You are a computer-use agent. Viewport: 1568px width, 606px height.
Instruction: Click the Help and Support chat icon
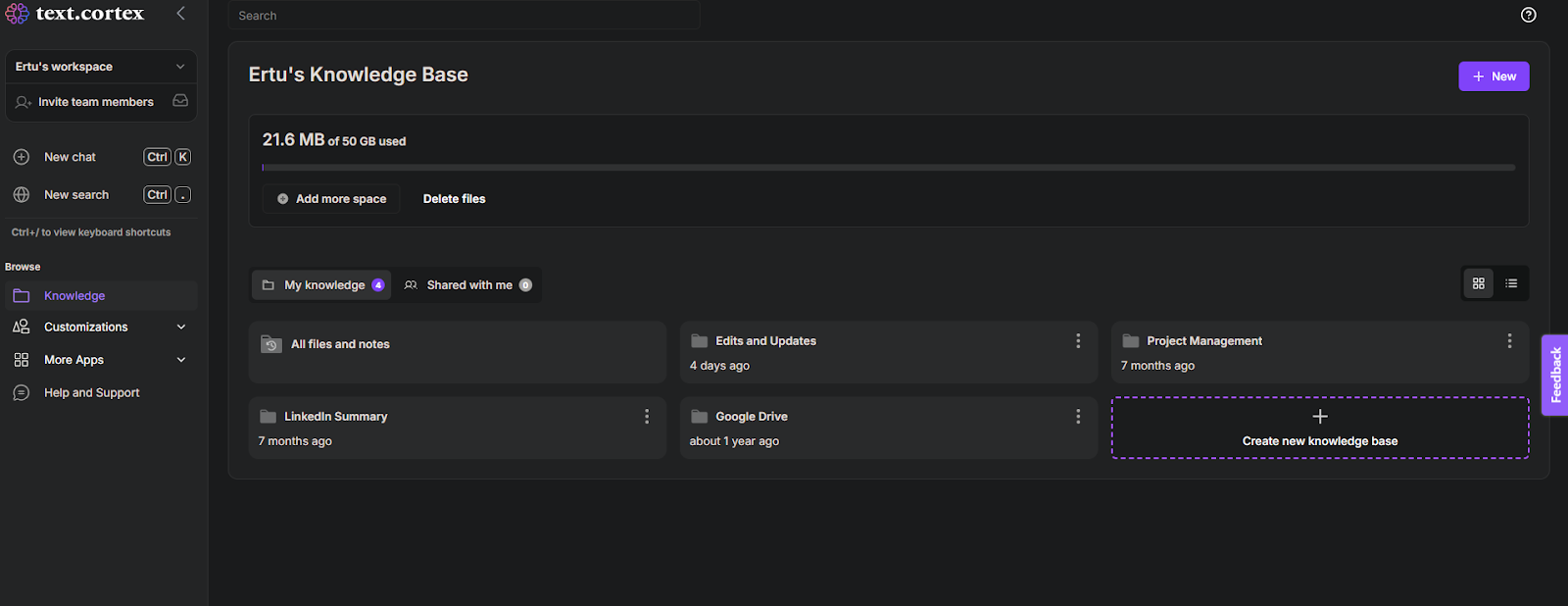[x=22, y=393]
